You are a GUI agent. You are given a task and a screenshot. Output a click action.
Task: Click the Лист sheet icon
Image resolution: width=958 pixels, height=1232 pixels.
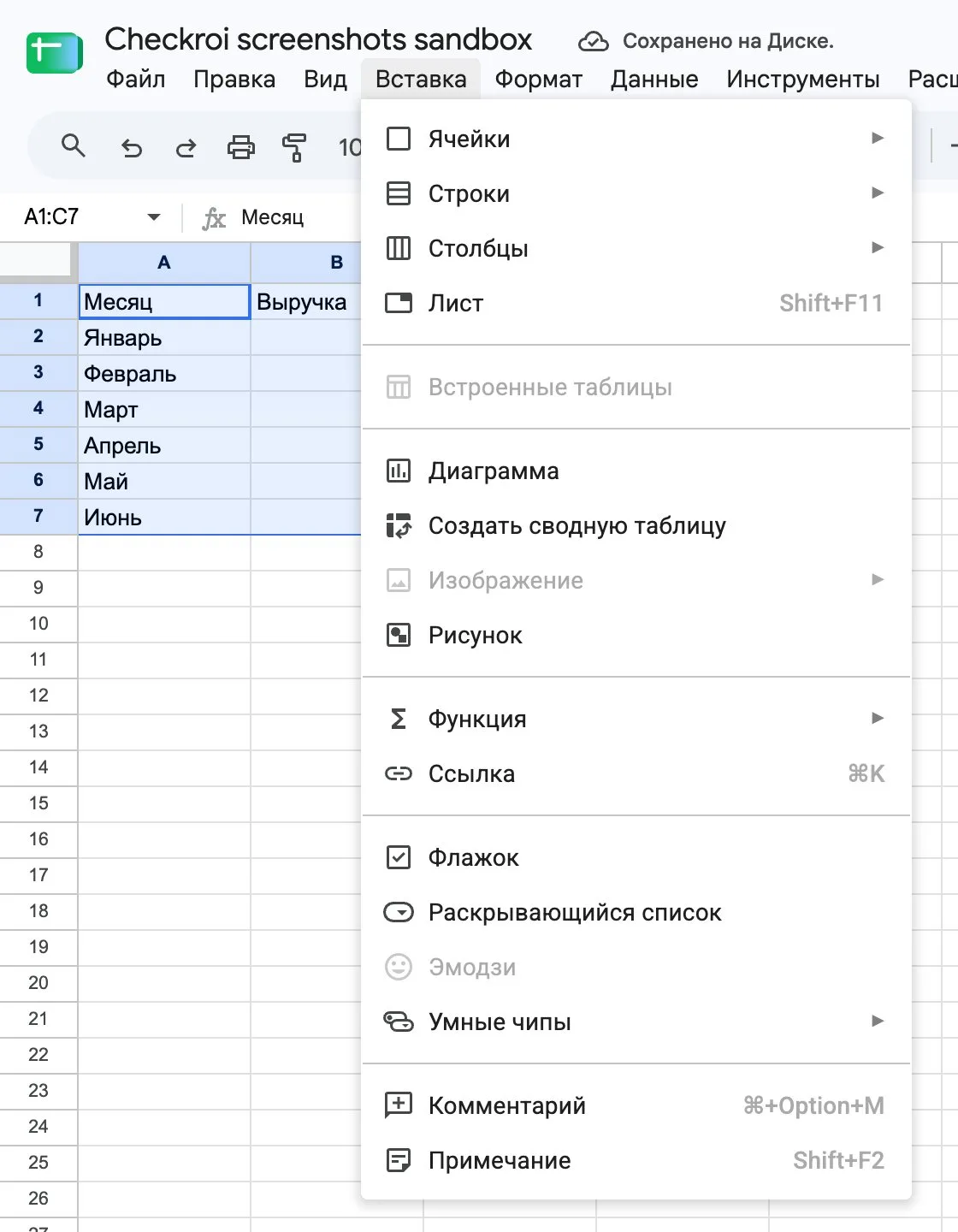tap(399, 303)
